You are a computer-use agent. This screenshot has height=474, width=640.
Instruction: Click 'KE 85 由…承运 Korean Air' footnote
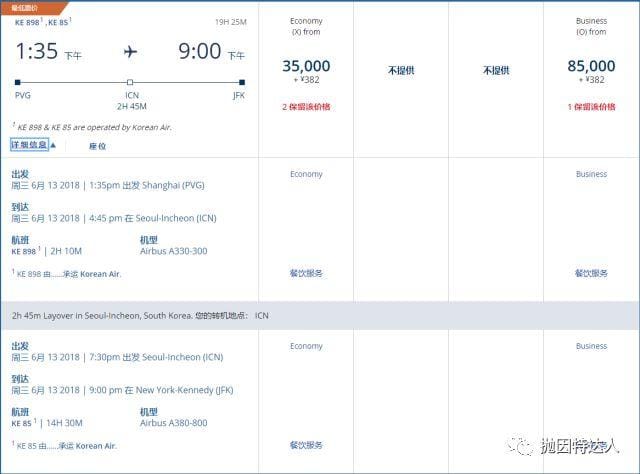click(64, 446)
